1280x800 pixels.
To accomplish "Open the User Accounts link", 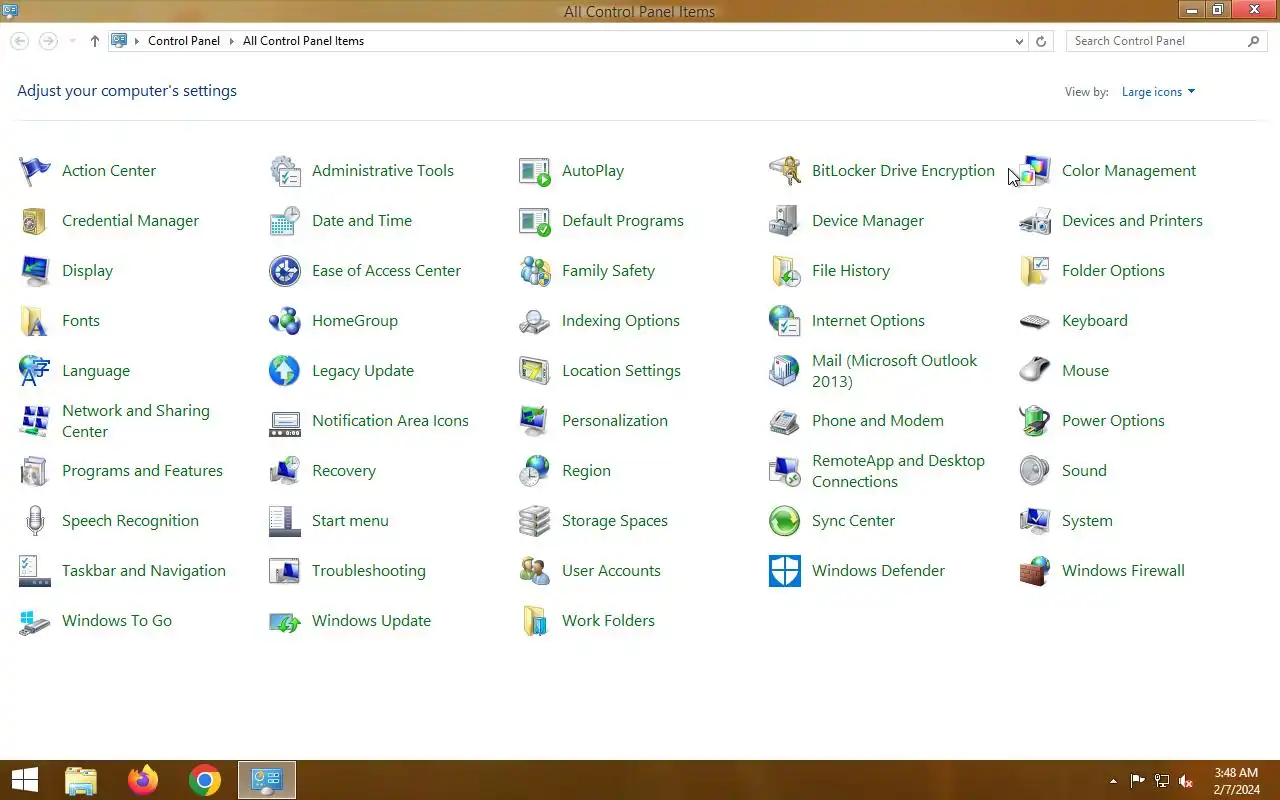I will point(611,571).
